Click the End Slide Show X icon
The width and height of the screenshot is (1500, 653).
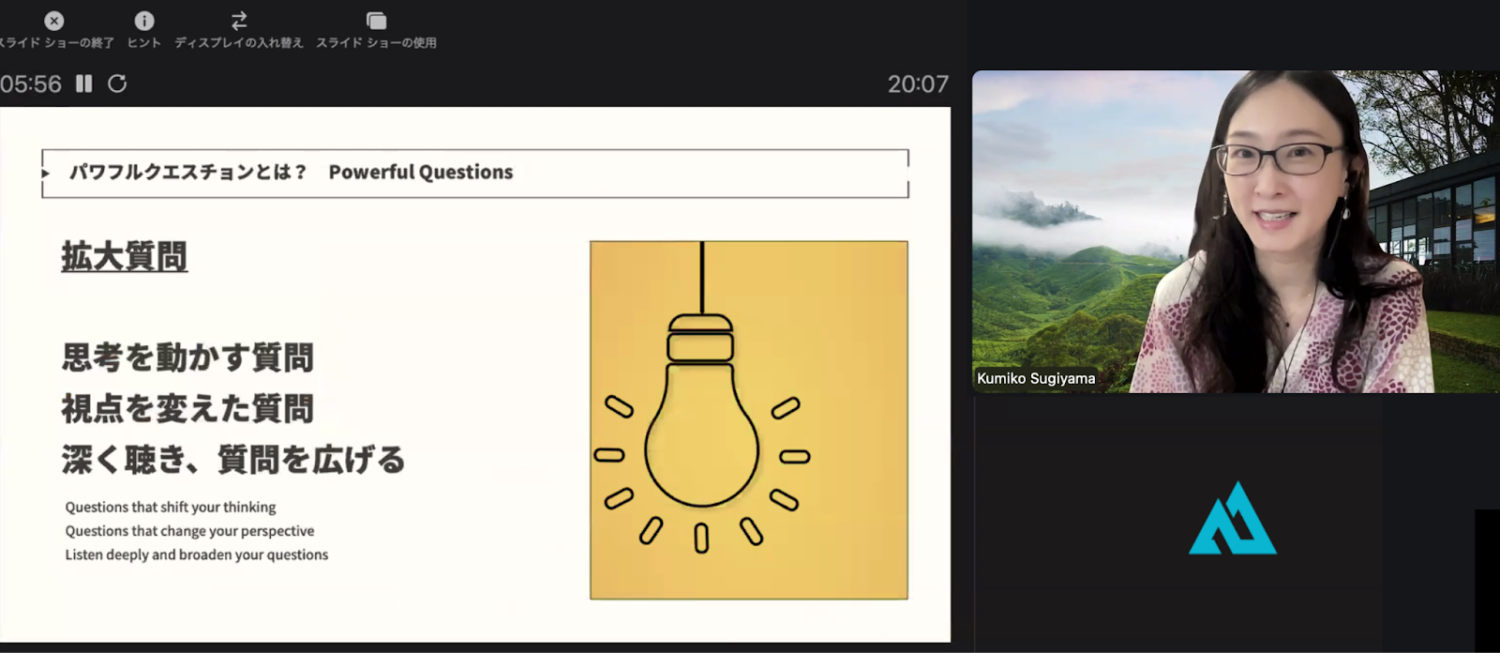pyautogui.click(x=54, y=21)
